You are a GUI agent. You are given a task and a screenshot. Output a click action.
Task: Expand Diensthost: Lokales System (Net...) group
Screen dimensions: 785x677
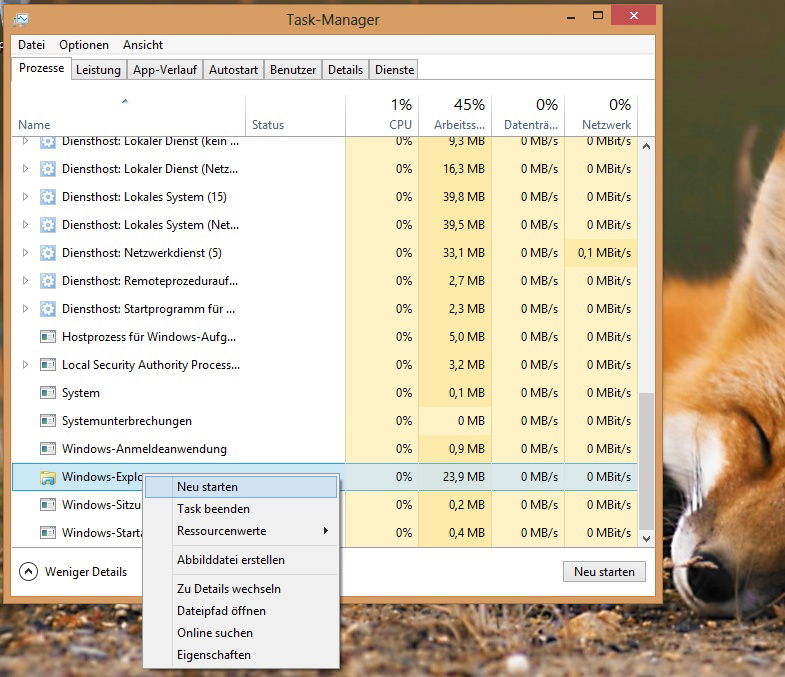point(25,225)
